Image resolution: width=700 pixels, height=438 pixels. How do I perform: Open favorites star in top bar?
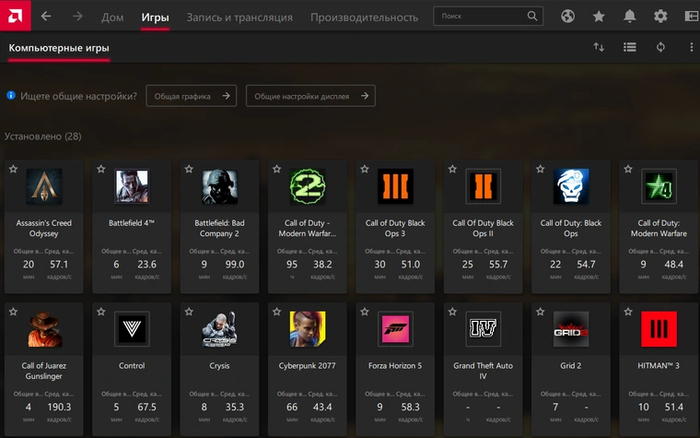(599, 17)
